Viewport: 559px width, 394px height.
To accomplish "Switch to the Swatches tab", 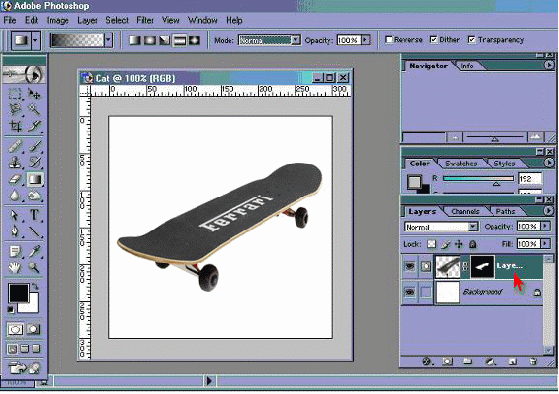I will pos(461,163).
